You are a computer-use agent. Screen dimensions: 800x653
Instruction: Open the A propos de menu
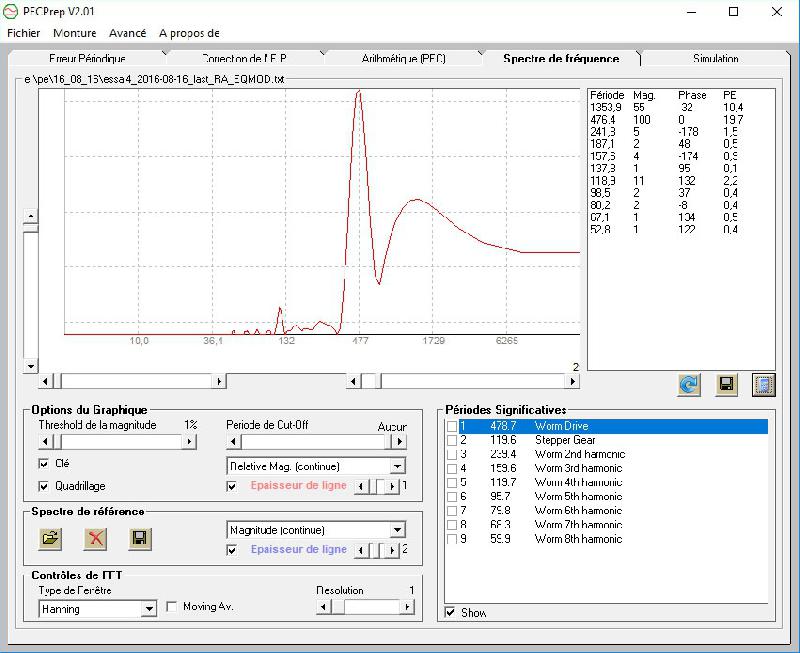point(189,33)
